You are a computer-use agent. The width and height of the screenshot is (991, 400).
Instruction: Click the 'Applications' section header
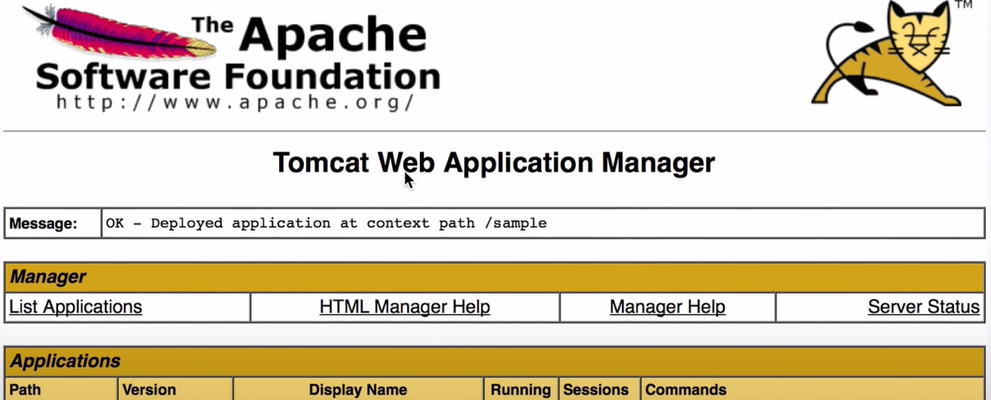pyautogui.click(x=495, y=361)
